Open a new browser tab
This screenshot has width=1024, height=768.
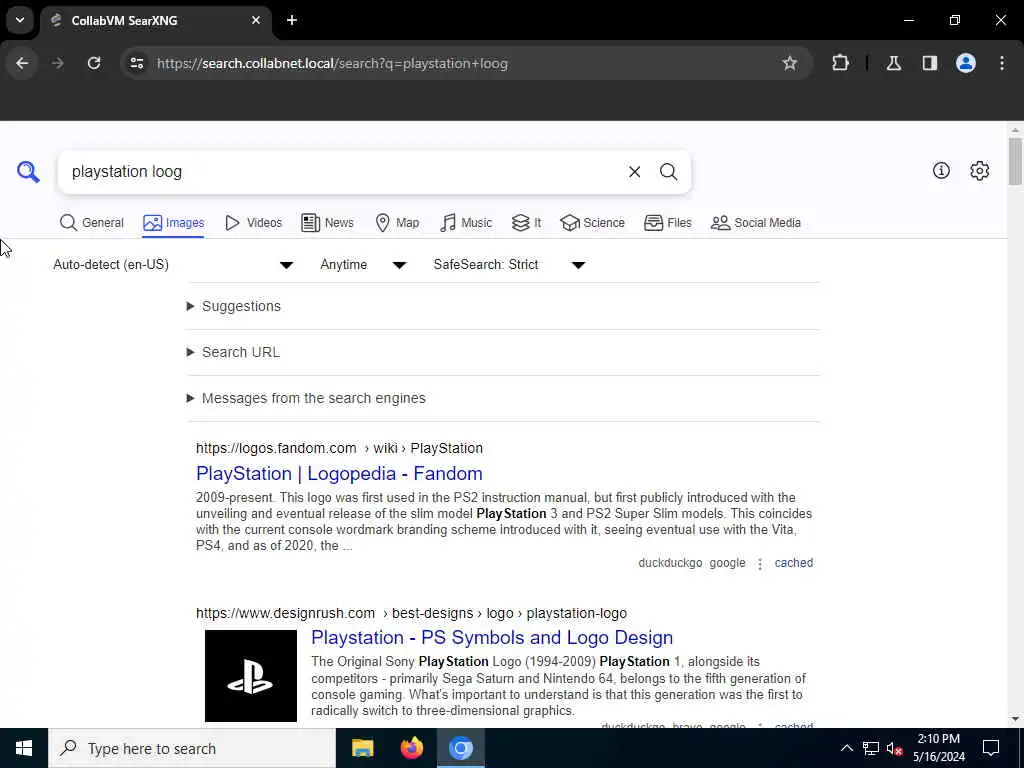[292, 20]
